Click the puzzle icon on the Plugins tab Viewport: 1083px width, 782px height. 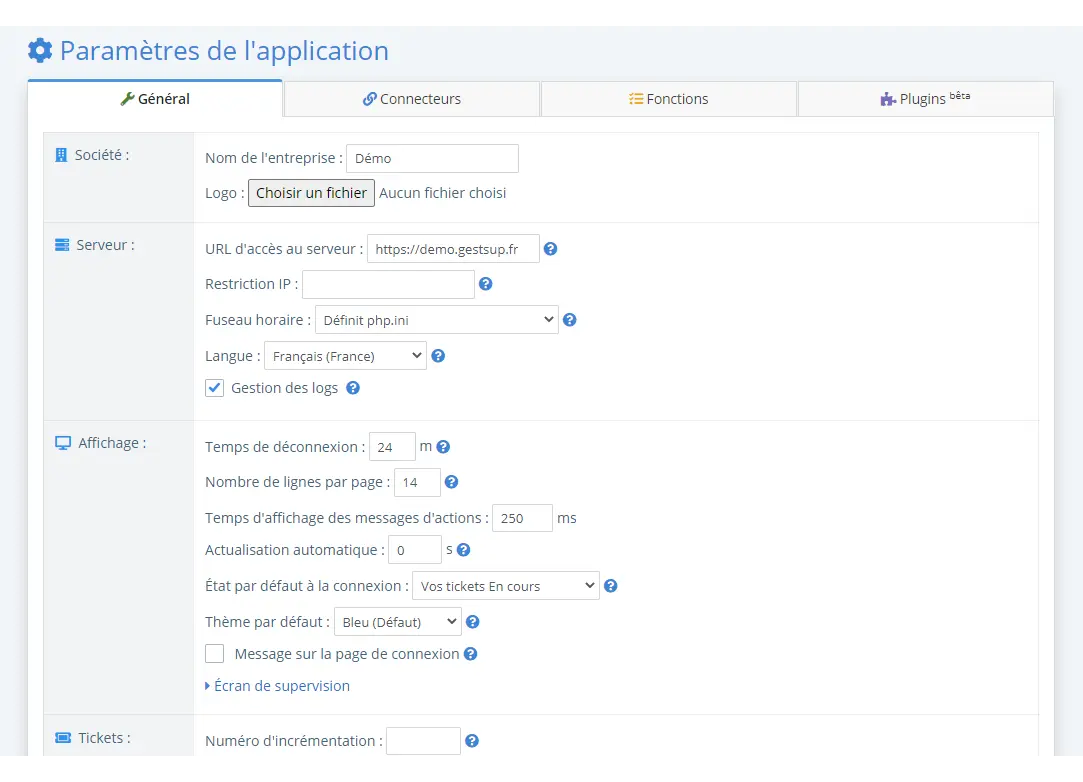tap(886, 98)
